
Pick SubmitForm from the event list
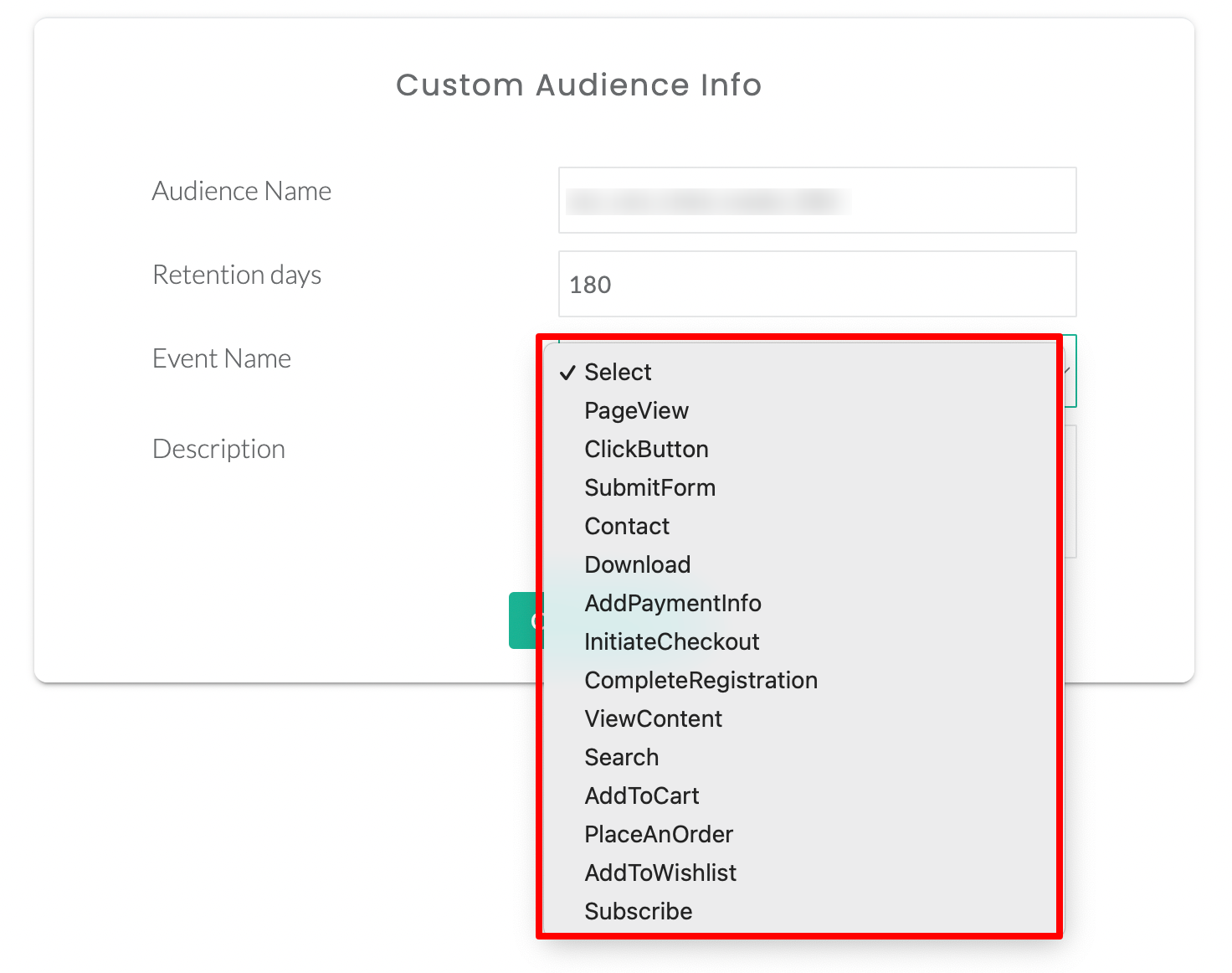tap(649, 487)
